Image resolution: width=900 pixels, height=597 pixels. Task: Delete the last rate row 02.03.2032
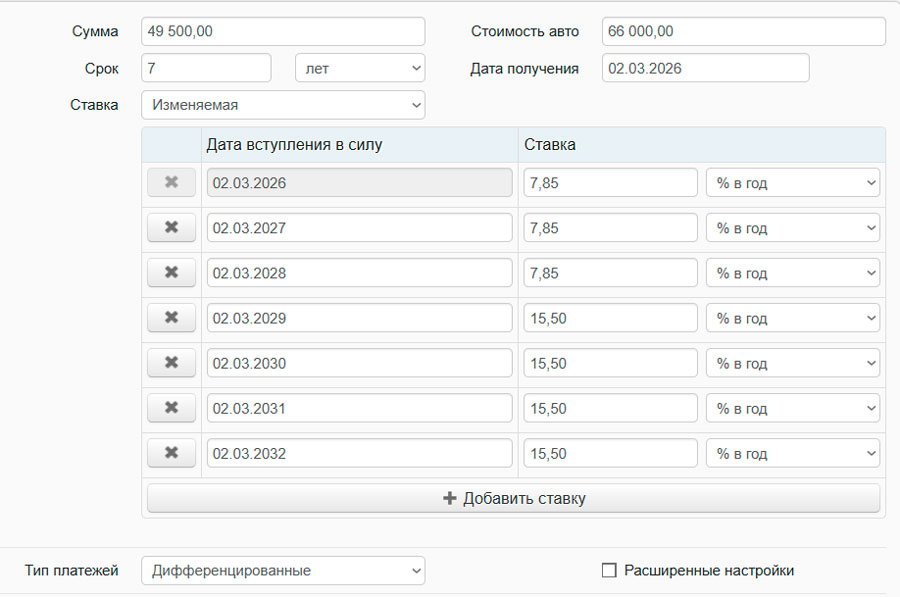tap(171, 453)
